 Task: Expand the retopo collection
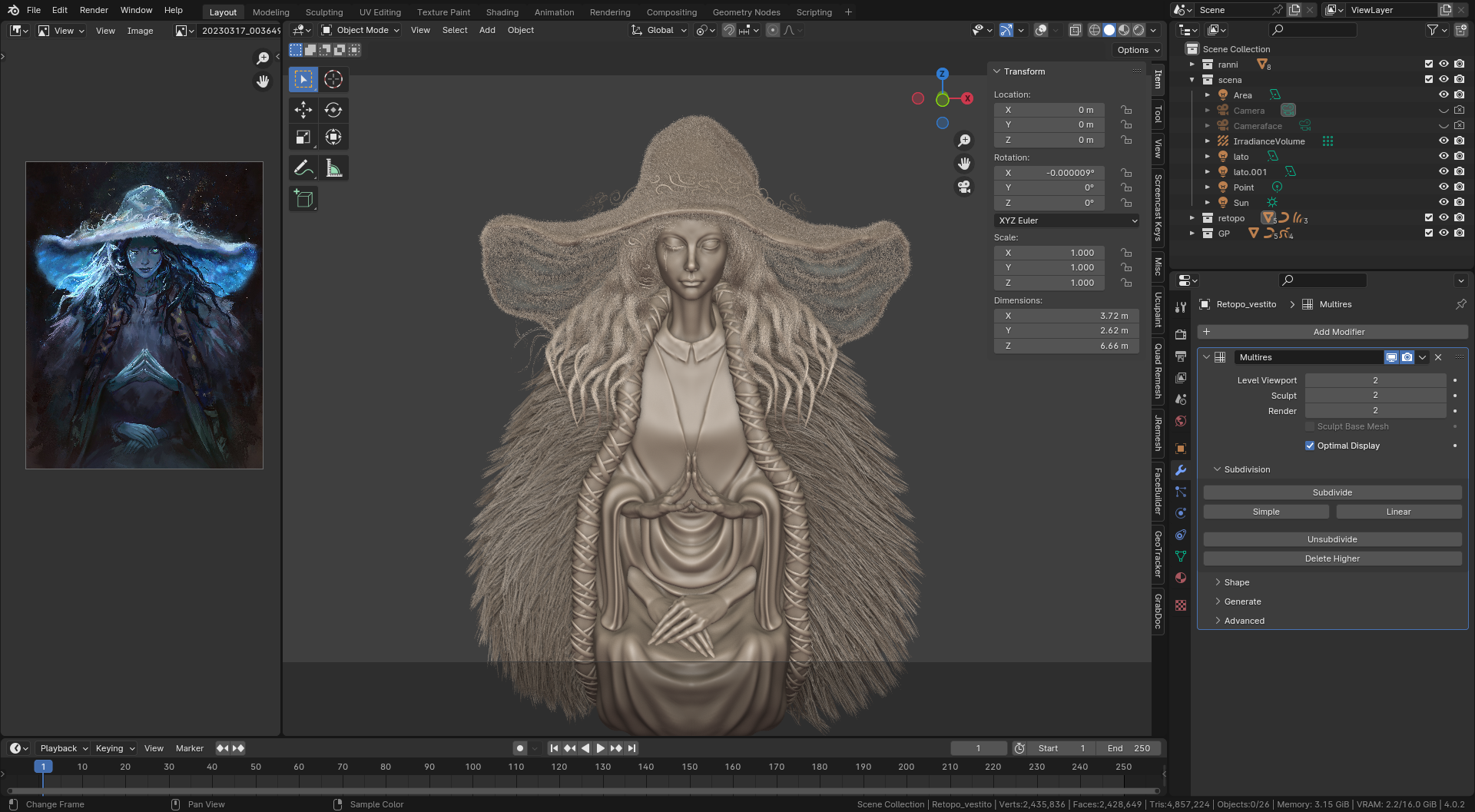tap(1192, 218)
